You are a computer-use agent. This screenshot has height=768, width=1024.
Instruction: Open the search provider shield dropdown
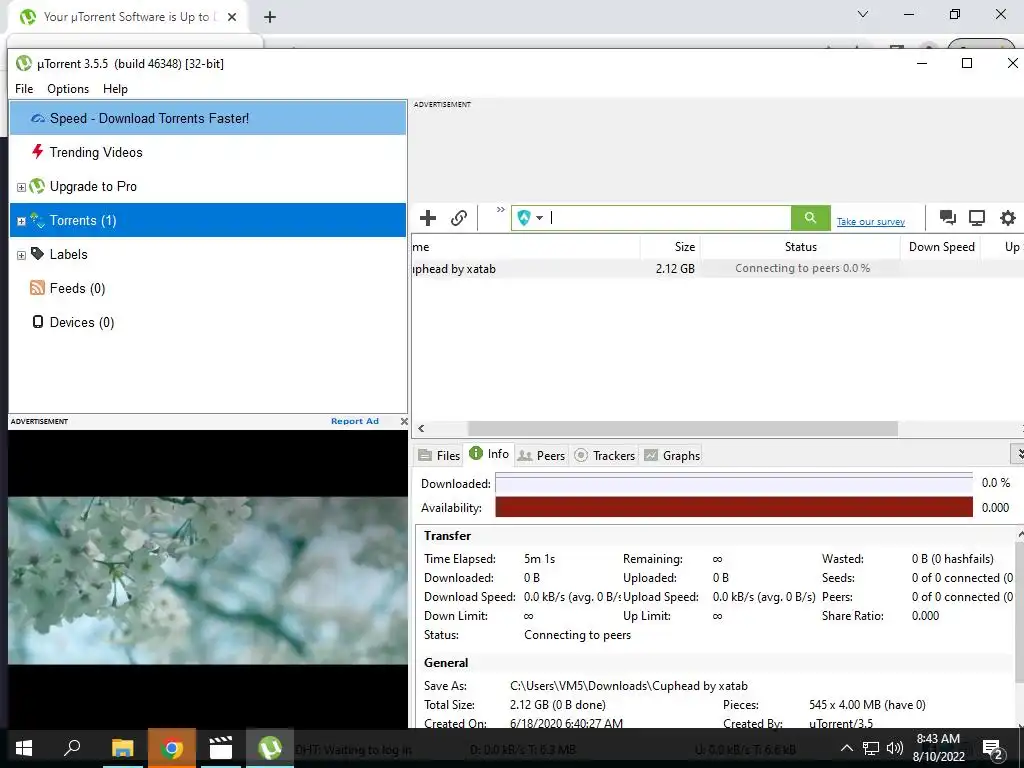pos(530,218)
